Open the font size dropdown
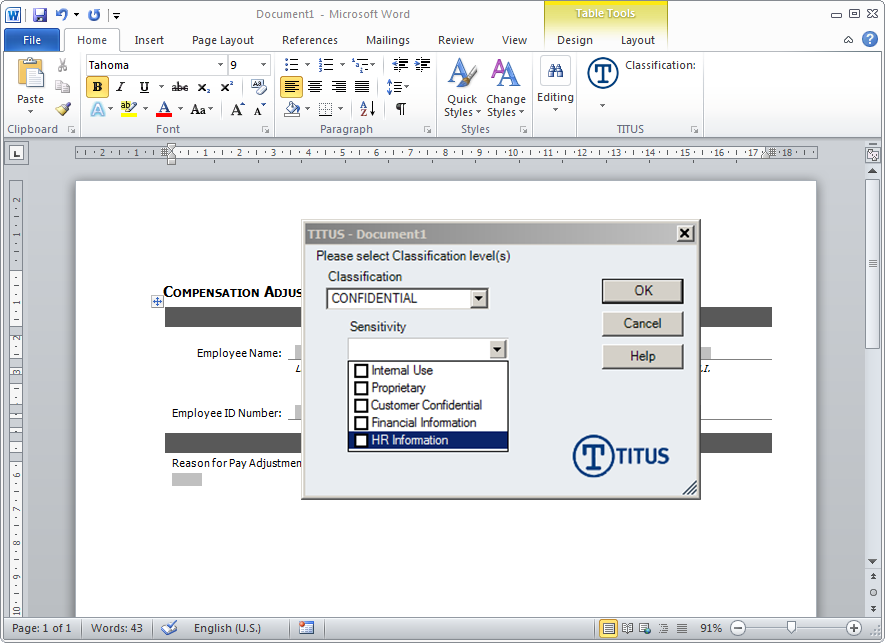This screenshot has width=885, height=643. 263,65
